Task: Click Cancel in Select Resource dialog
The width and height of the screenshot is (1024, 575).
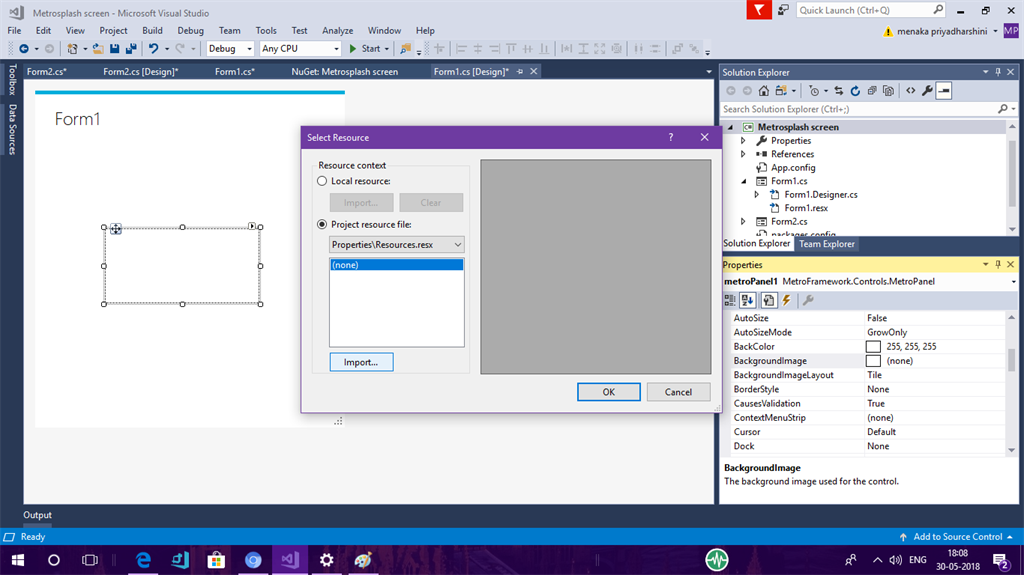Action: tap(678, 392)
